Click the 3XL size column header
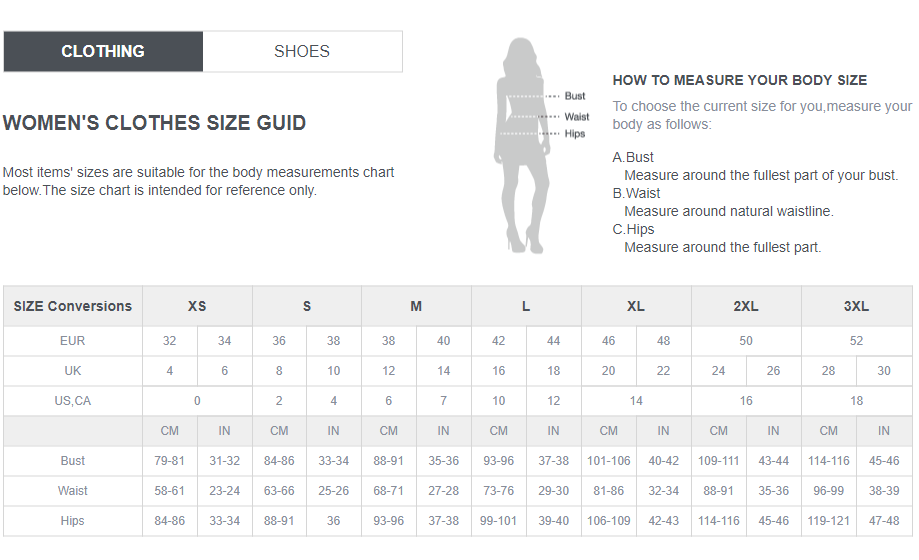This screenshot has width=919, height=560. coord(856,306)
